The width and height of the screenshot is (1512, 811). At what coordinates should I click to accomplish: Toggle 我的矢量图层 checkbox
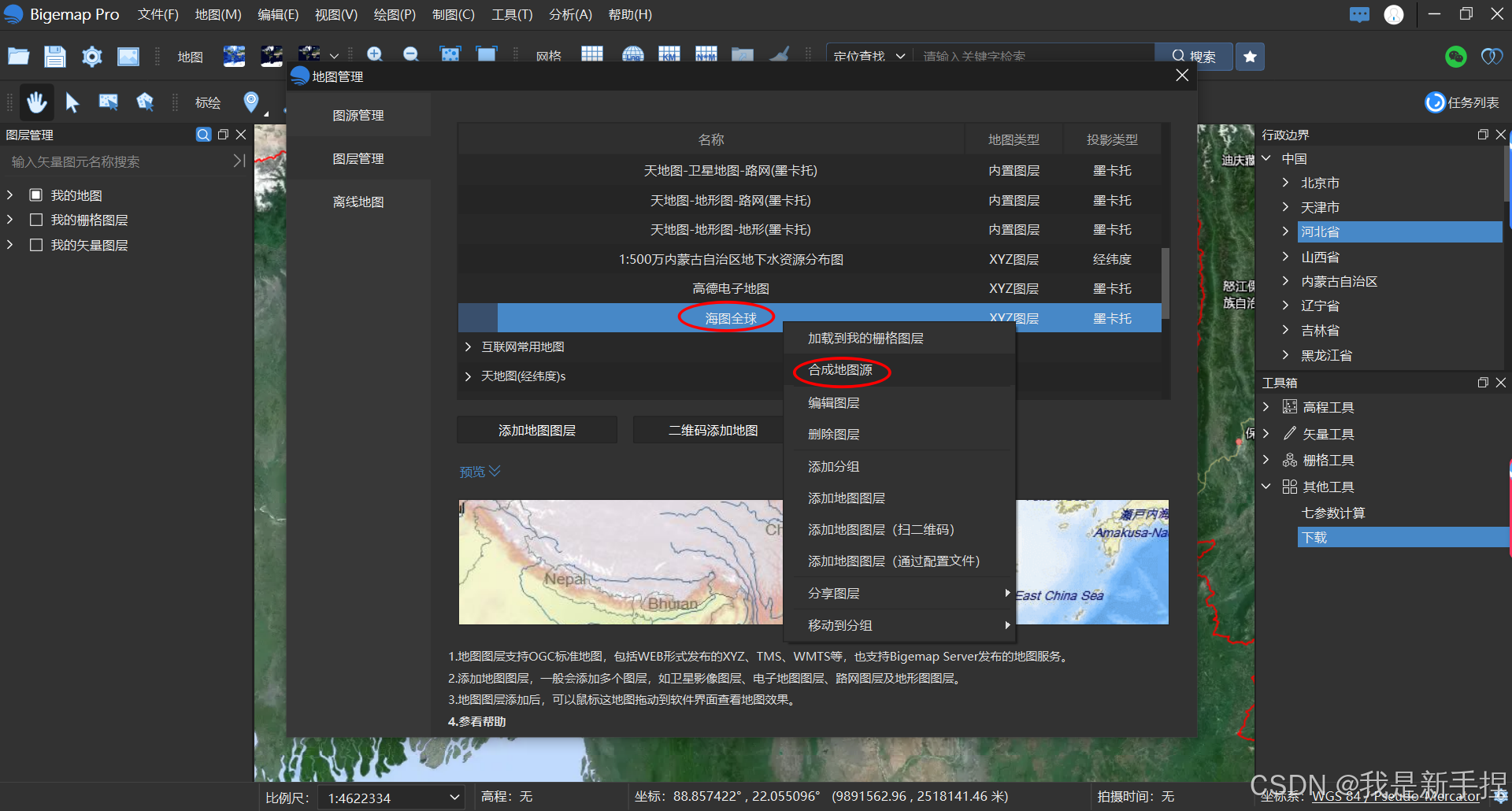(36, 245)
